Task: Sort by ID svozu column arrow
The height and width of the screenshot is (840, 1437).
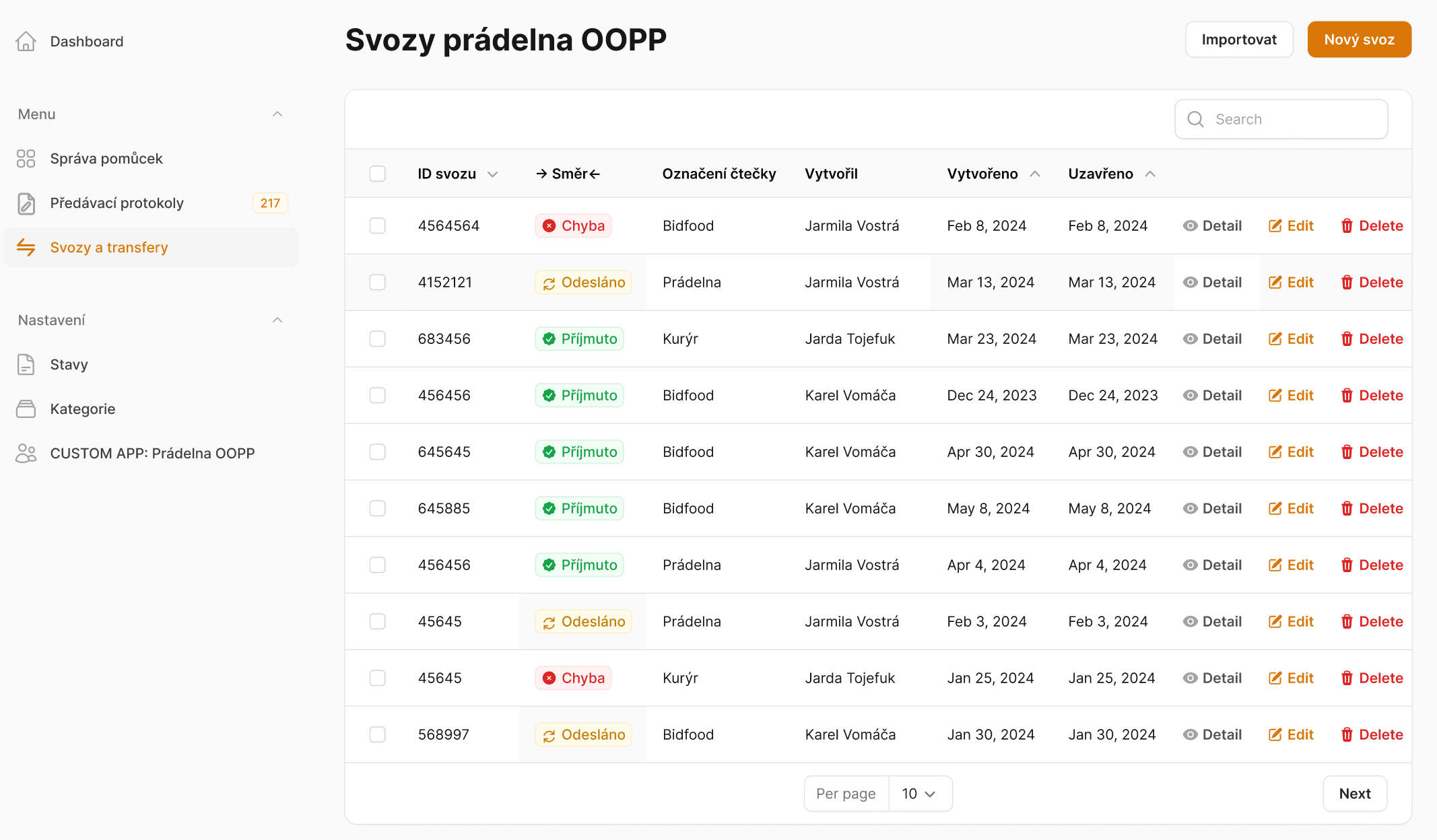Action: coord(492,174)
